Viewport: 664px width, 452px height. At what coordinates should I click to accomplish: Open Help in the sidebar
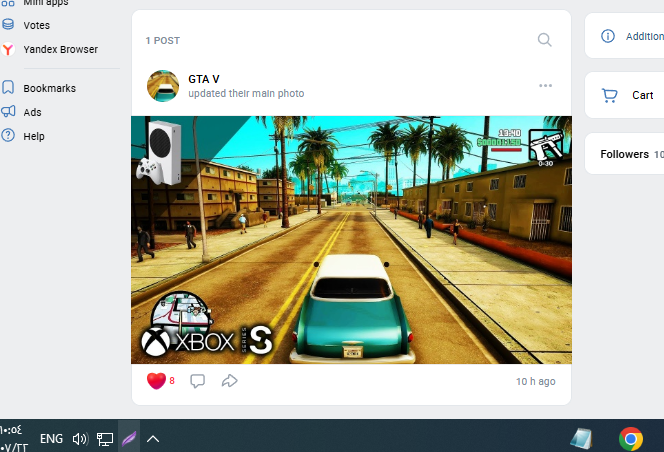34,136
